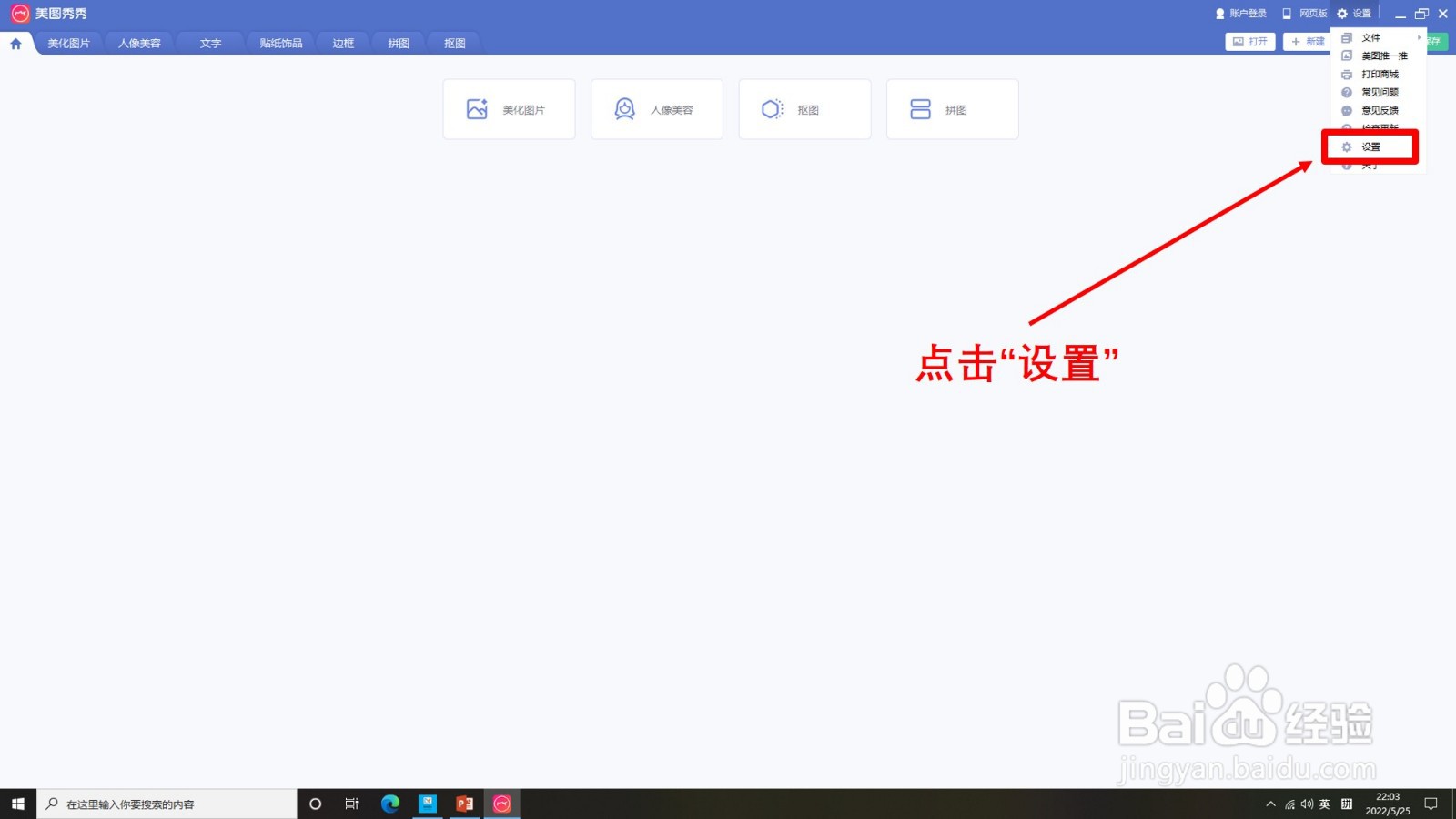Image resolution: width=1456 pixels, height=819 pixels.
Task: Click the IME keyboard icon in the tray
Action: click(x=1347, y=804)
